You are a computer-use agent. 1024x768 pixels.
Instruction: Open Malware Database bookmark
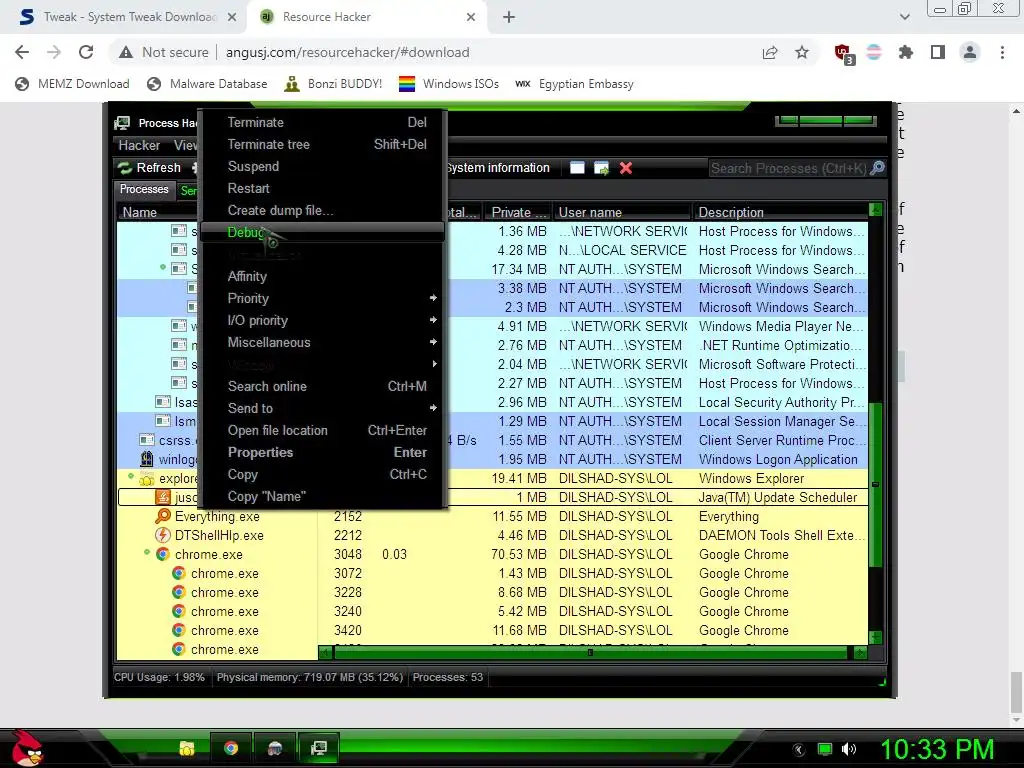pos(208,84)
